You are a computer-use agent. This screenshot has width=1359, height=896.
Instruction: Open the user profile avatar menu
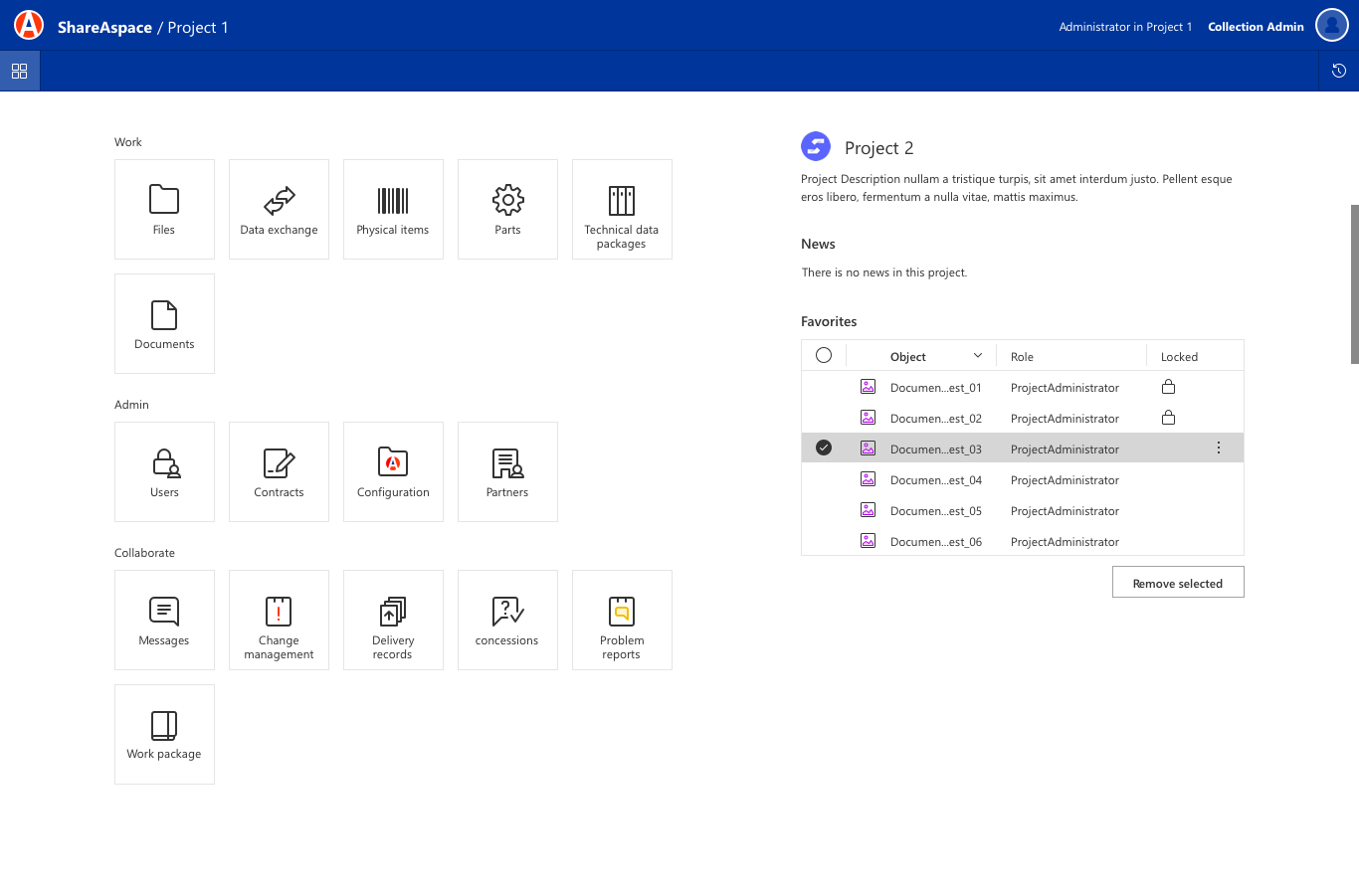coord(1332,26)
